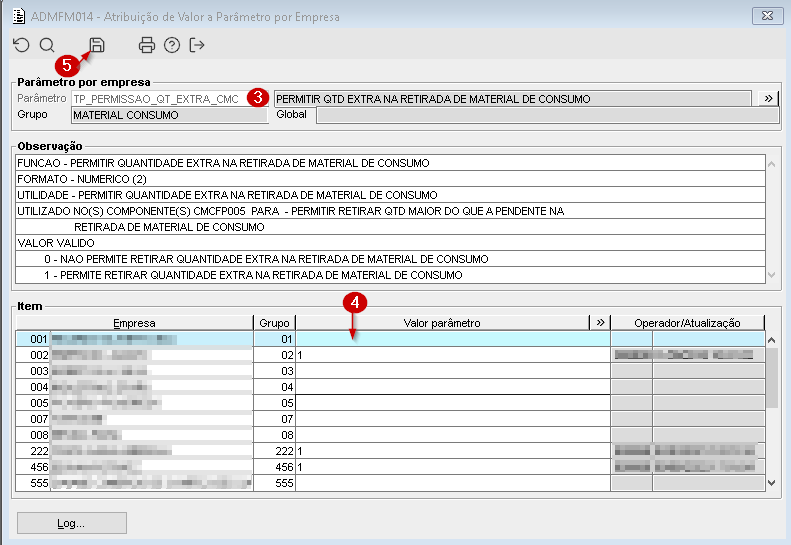This screenshot has height=545, width=791.
Task: Click the Empresa column header
Action: point(134,323)
